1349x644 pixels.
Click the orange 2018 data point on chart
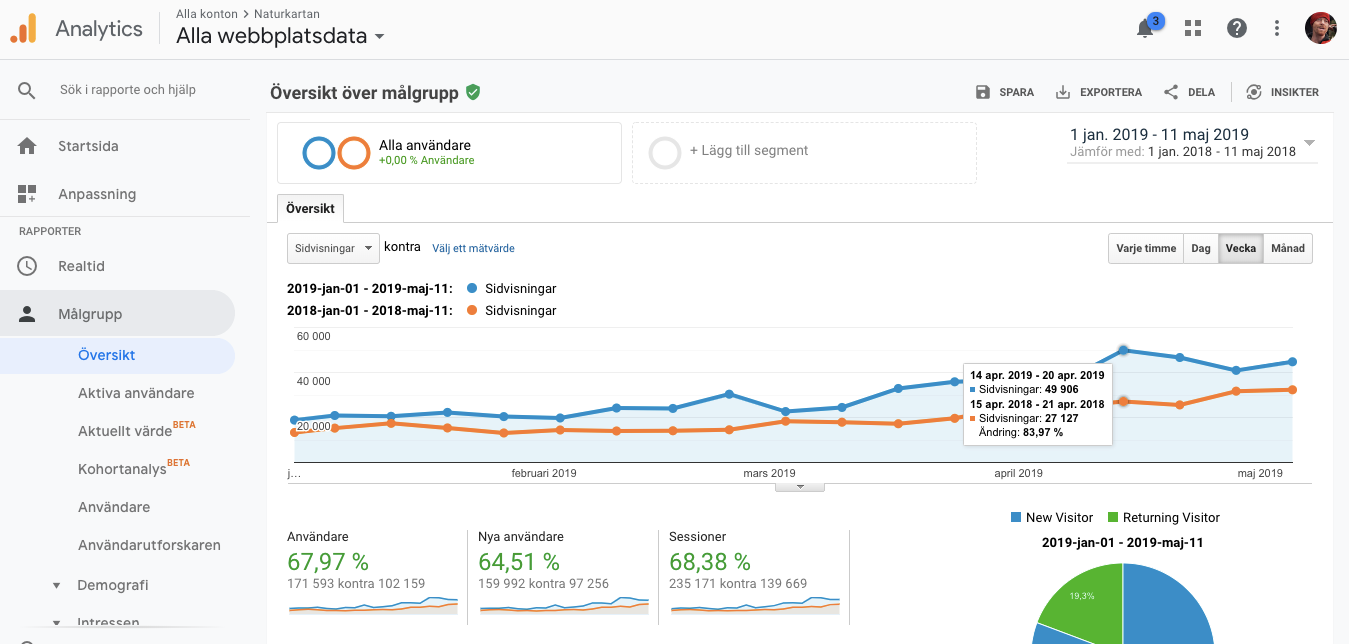point(1124,401)
